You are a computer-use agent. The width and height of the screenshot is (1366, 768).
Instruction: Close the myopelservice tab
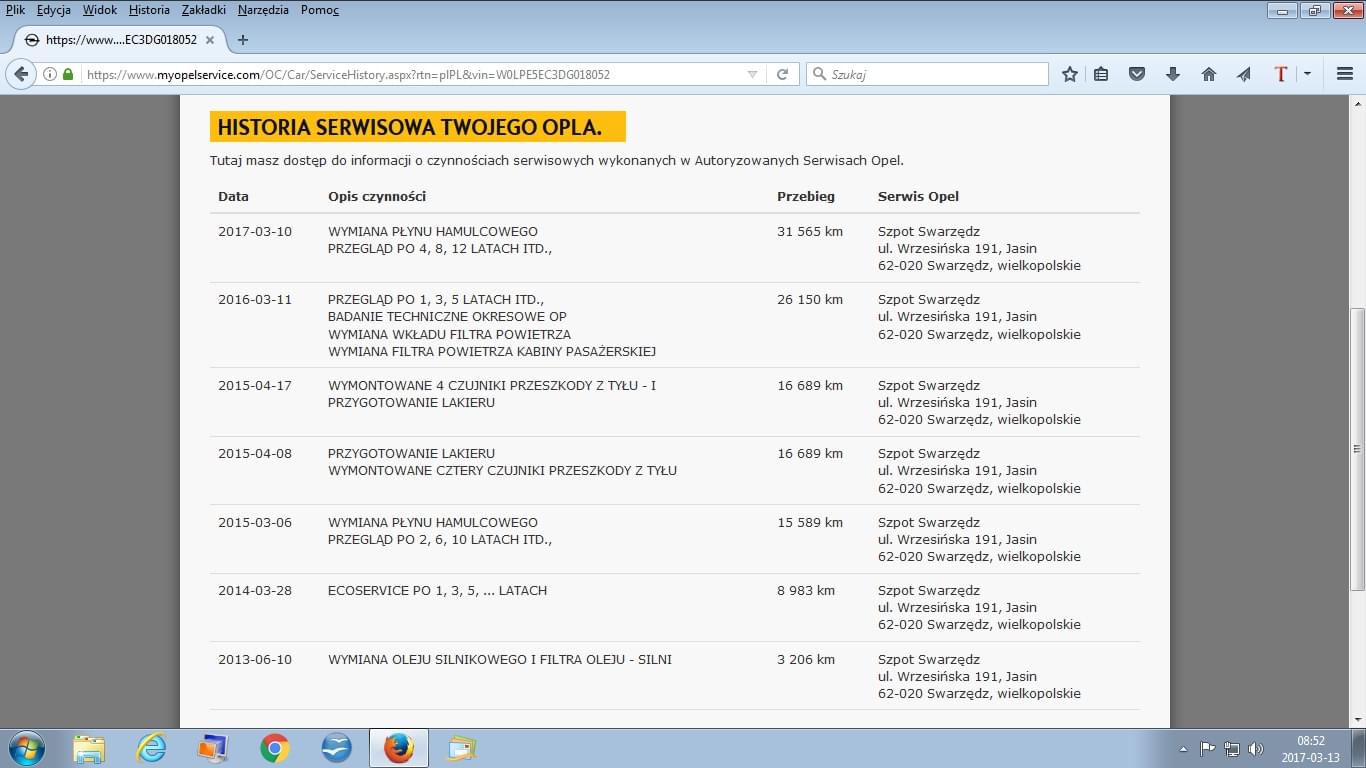tap(210, 40)
